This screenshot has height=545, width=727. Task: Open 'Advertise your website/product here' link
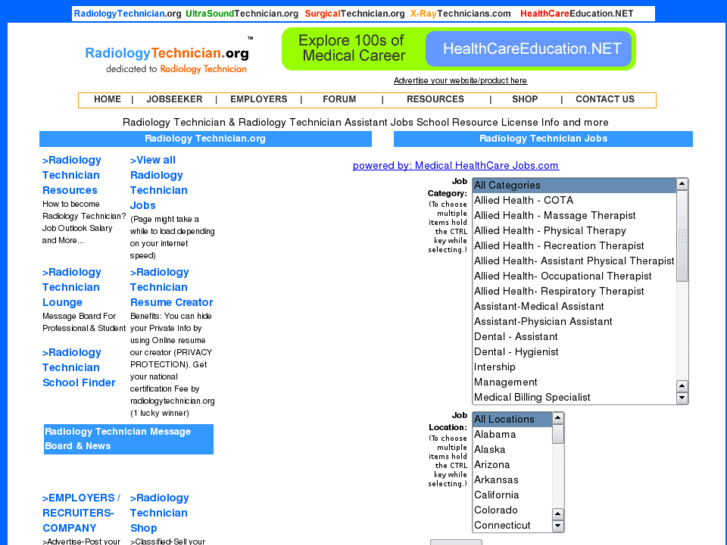click(460, 81)
